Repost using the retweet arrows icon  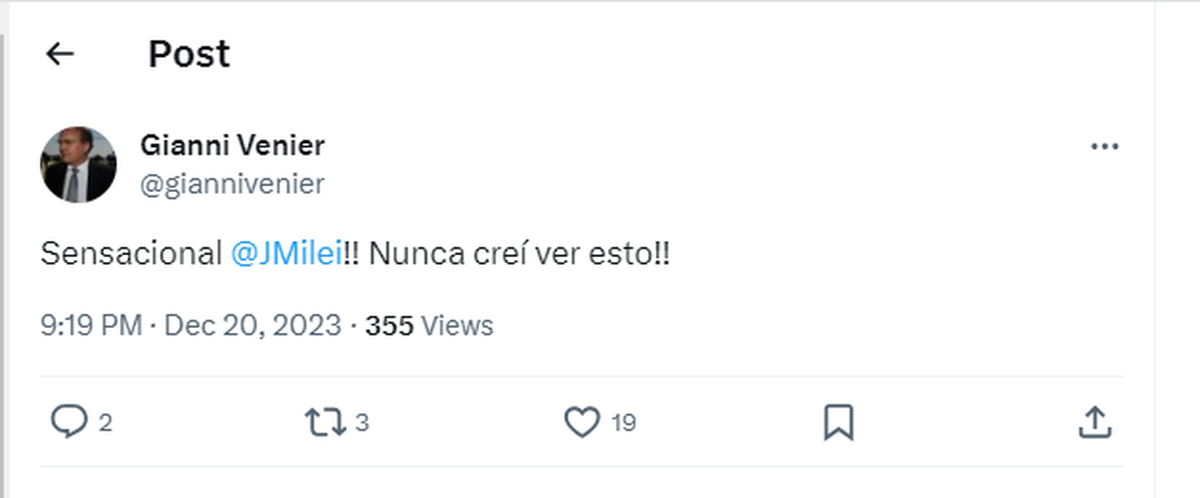(324, 422)
